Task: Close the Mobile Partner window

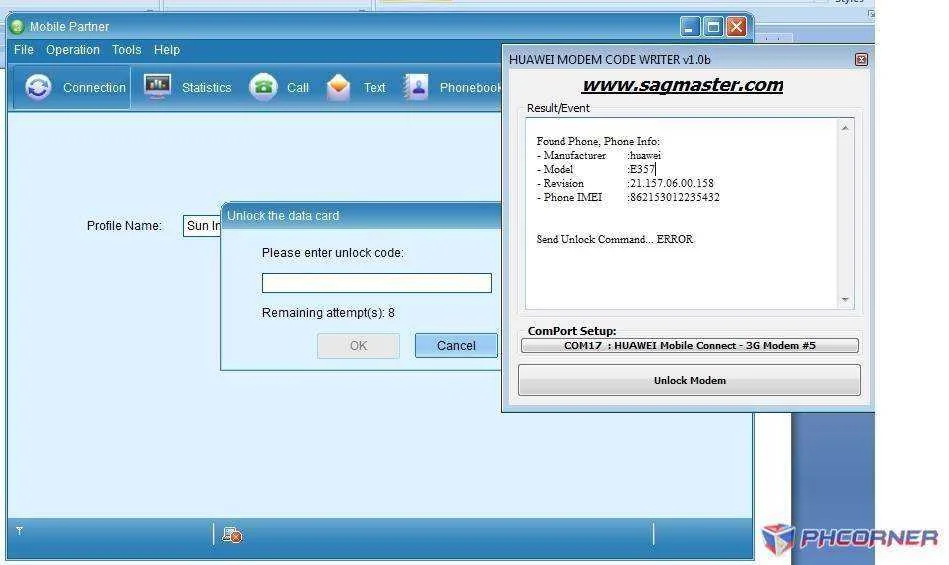Action: [x=736, y=27]
